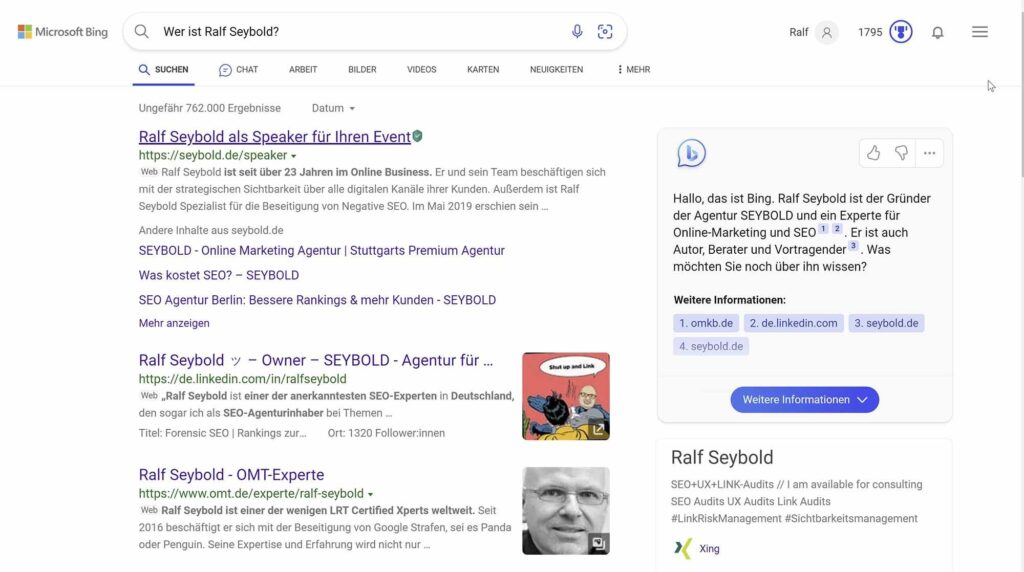Open 'Was kostet SEO? – SEYBOLD' link
Viewport: 1024px width, 572px height.
coord(219,275)
